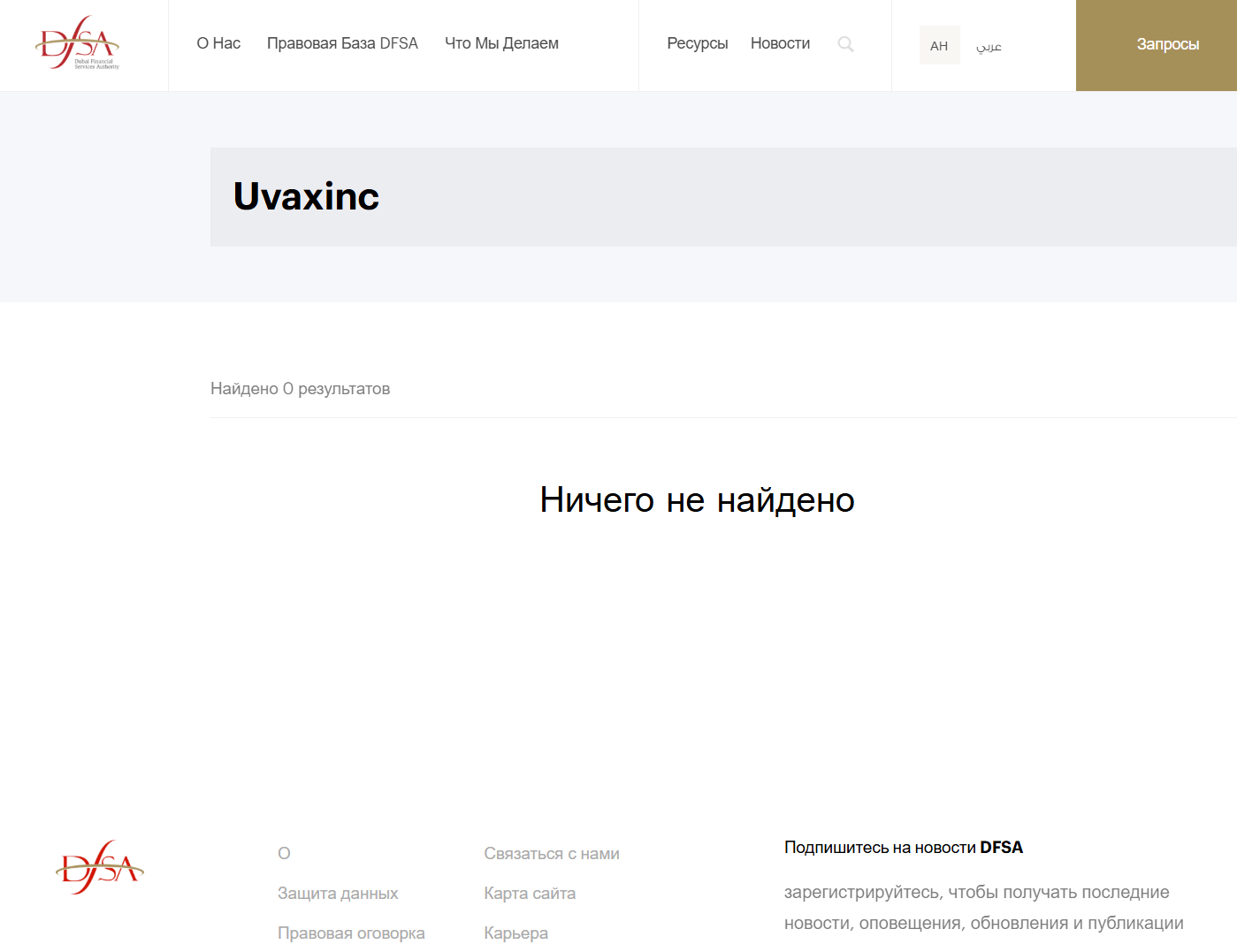Open site search via the magnifier icon
Image resolution: width=1237 pixels, height=952 pixels.
(x=845, y=44)
